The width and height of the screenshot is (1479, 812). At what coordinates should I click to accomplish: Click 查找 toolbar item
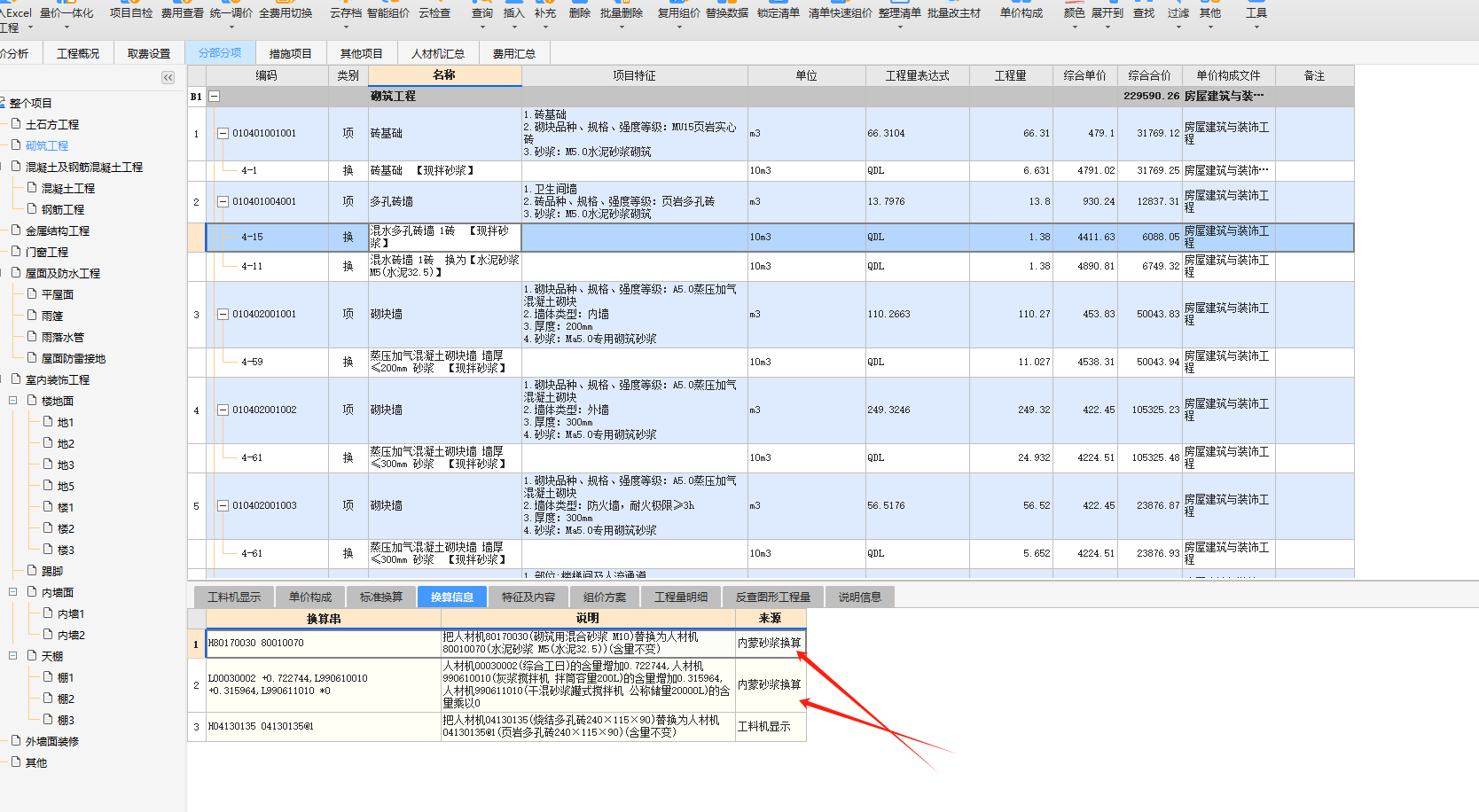click(x=1144, y=13)
